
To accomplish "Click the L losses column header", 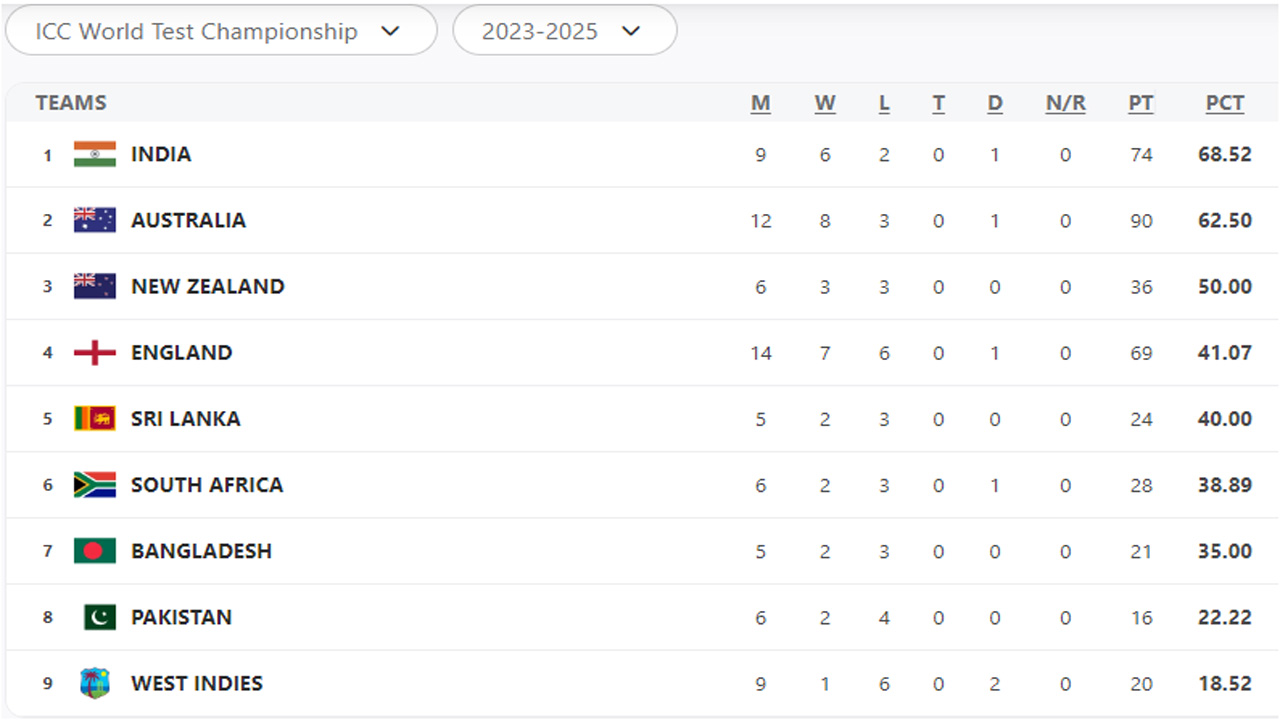I will (x=884, y=103).
